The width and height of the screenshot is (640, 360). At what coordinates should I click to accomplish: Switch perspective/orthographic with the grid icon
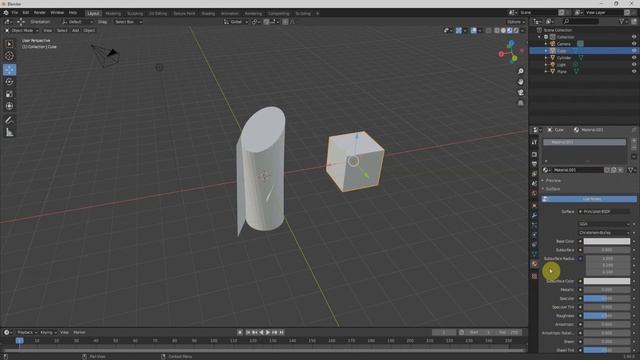pos(520,103)
